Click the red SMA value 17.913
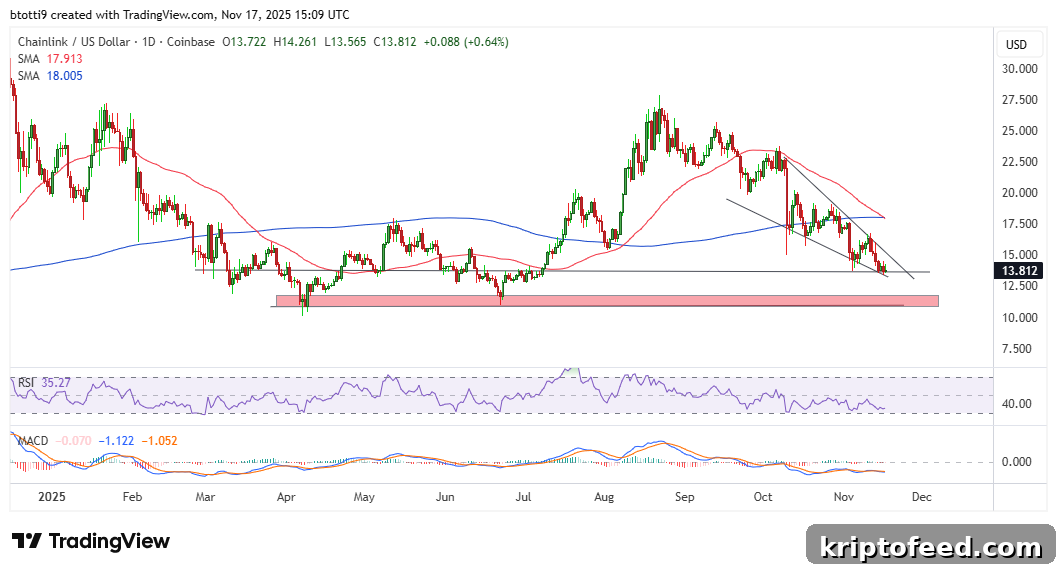Screen dimensions: 1057x571 coord(64,59)
